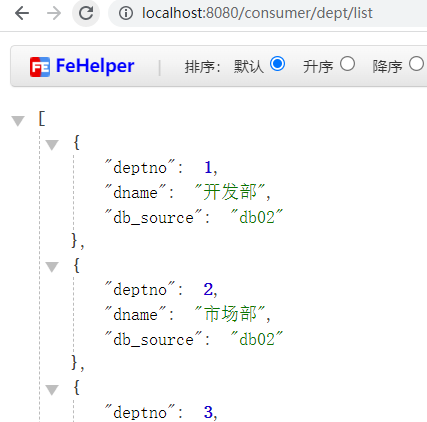Viewport: 427px width, 422px height.
Task: Click the deptno value 3
Action: coord(208,412)
